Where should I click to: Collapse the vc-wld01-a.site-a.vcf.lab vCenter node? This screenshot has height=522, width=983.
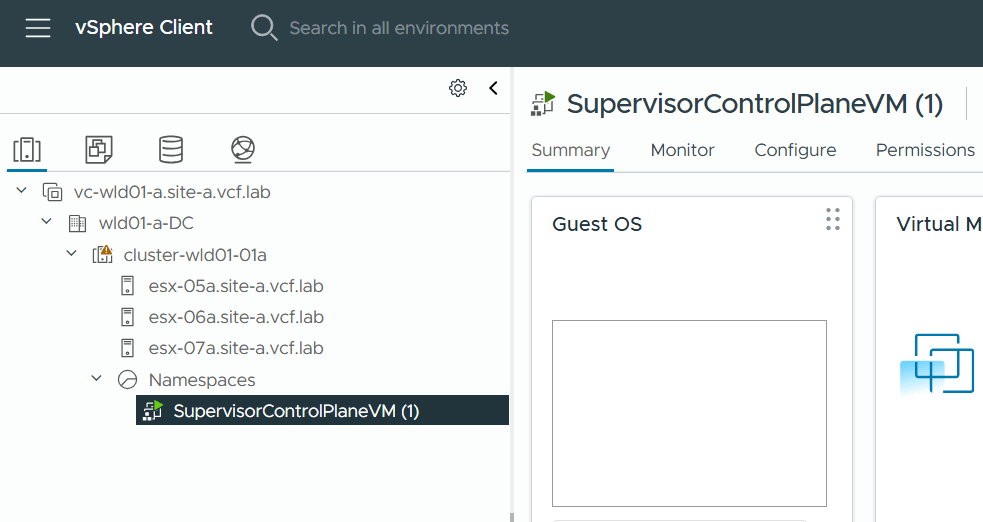[x=22, y=191]
